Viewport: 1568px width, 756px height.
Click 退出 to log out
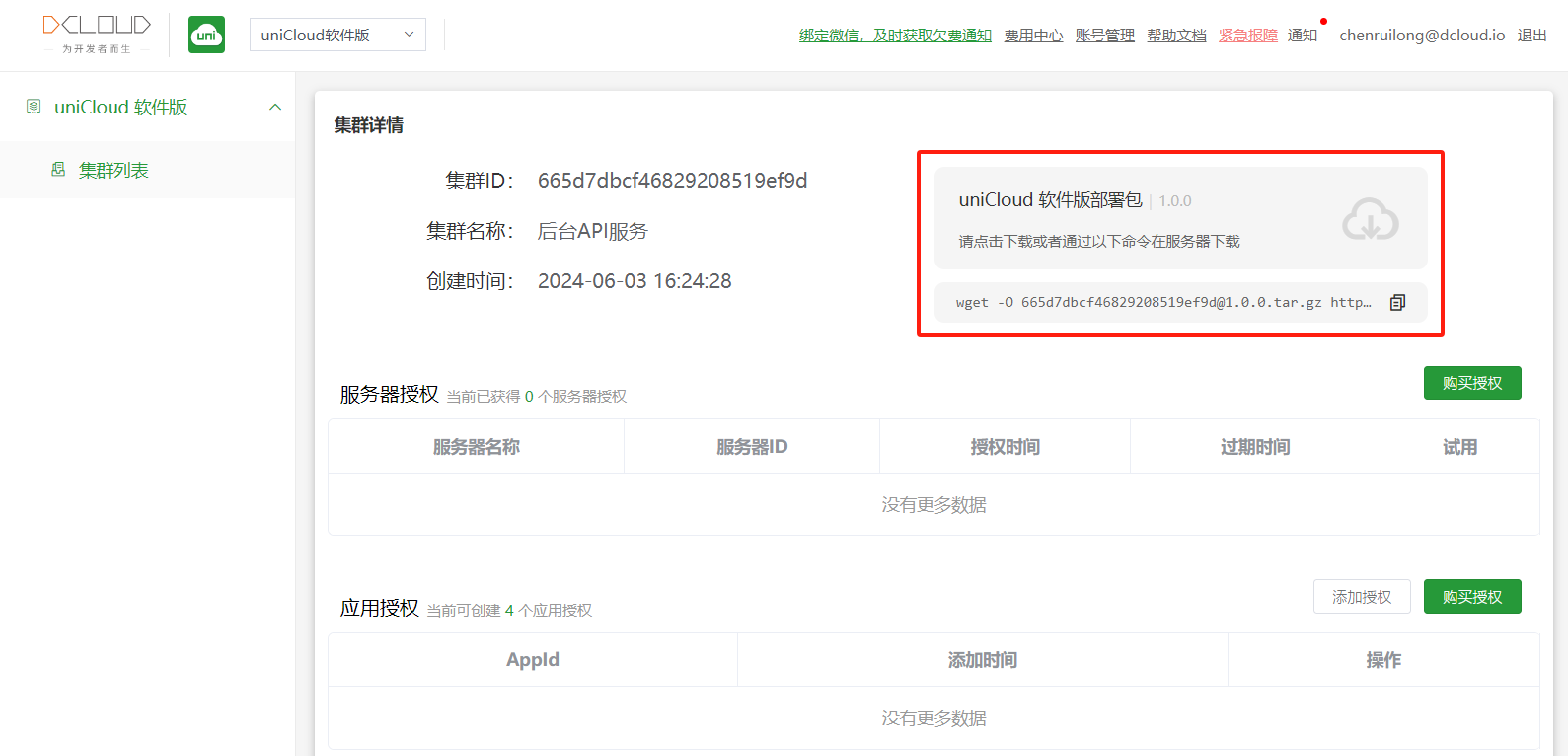point(1532,36)
